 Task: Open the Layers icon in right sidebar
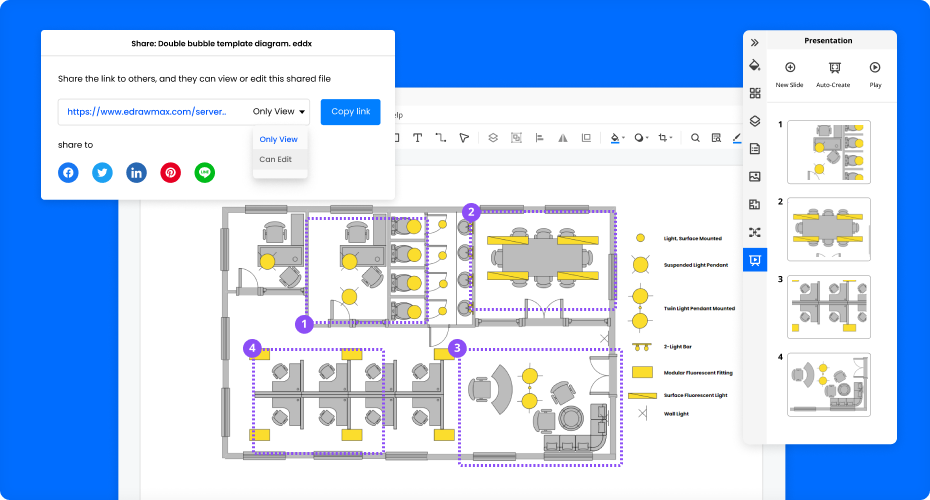click(755, 121)
